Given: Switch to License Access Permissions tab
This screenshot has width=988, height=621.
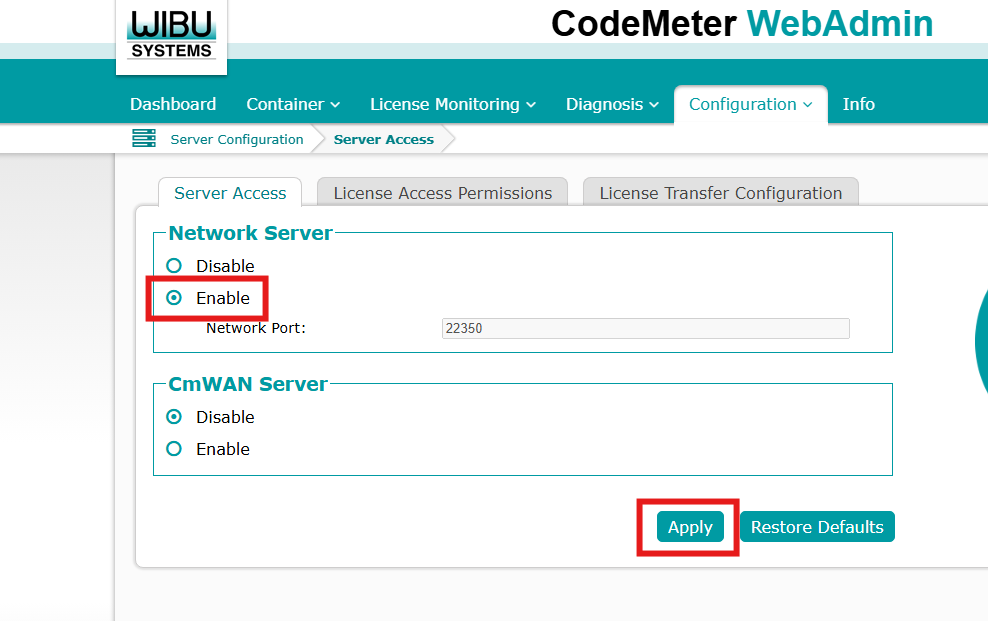Looking at the screenshot, I should click(442, 193).
